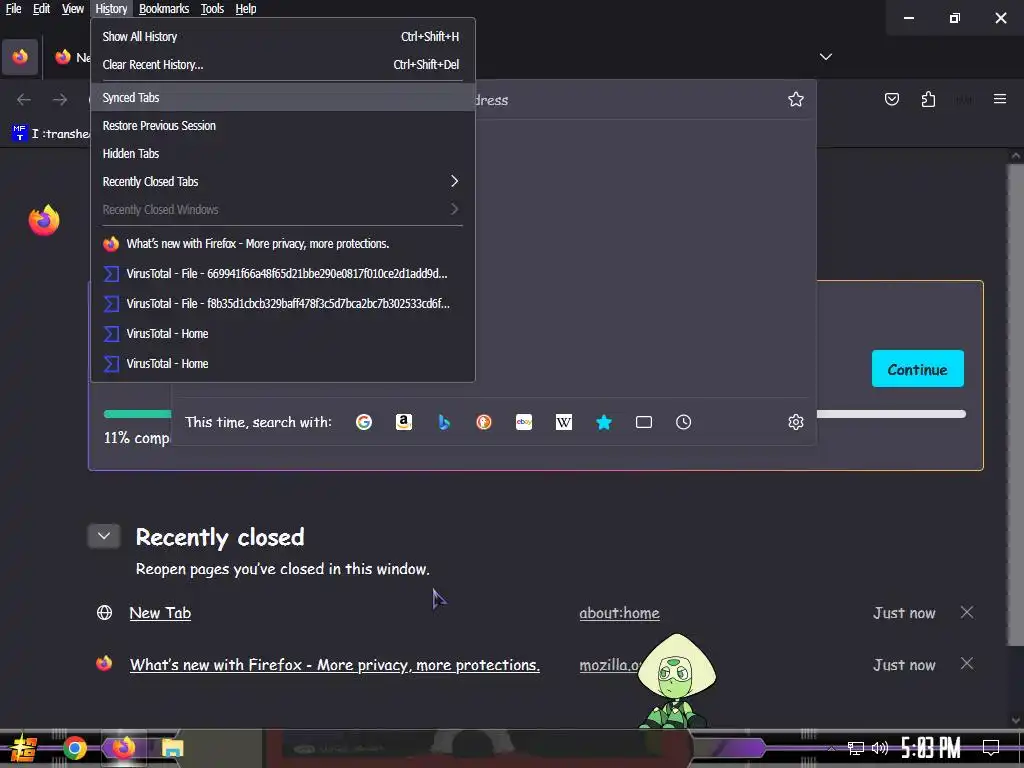This screenshot has height=768, width=1024.
Task: Open the File menu
Action: coord(13,8)
